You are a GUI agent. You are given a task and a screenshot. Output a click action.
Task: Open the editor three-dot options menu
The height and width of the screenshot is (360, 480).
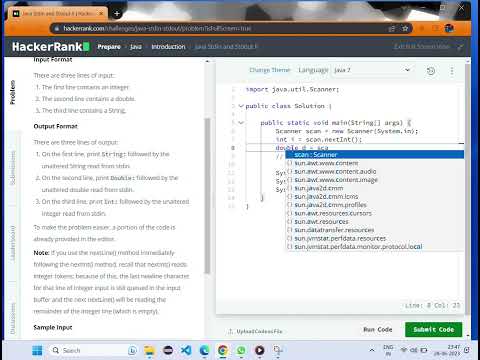pos(452,71)
